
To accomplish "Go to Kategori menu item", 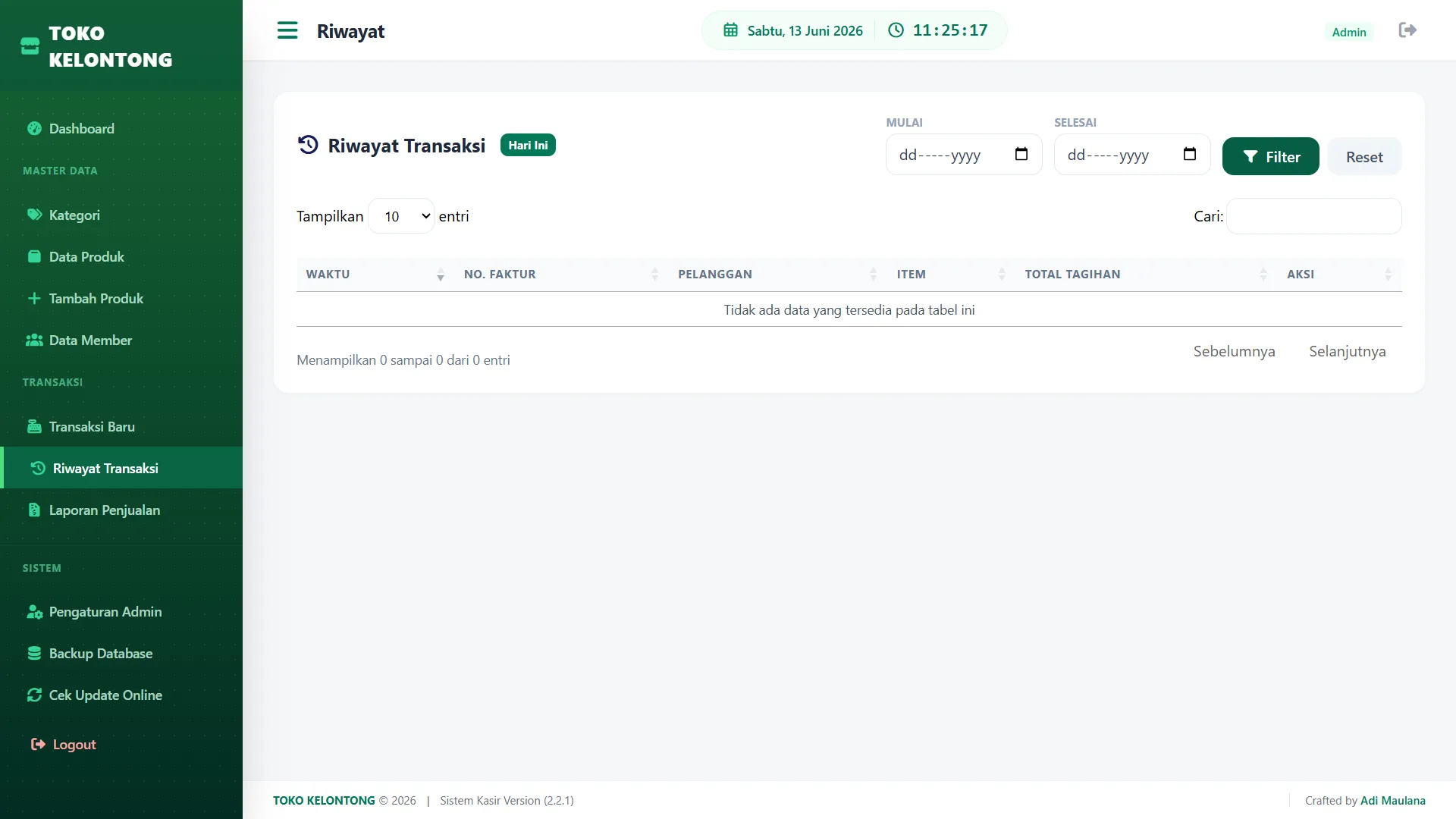I will [121, 215].
